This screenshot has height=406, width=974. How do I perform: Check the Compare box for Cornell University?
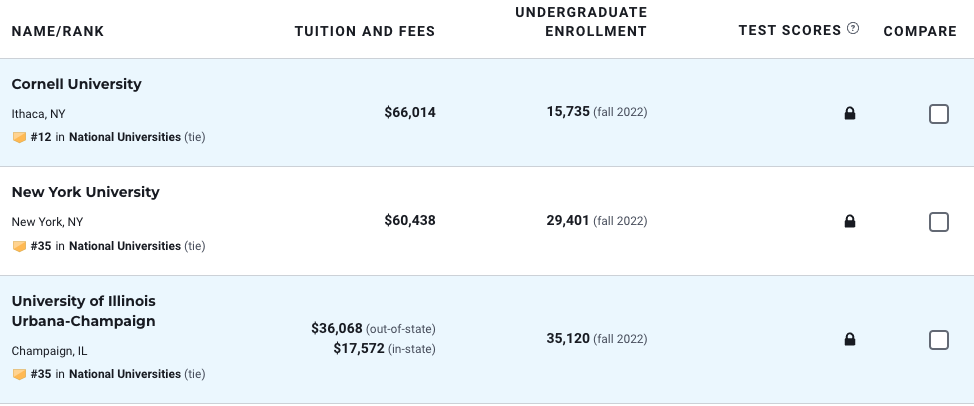pyautogui.click(x=939, y=114)
